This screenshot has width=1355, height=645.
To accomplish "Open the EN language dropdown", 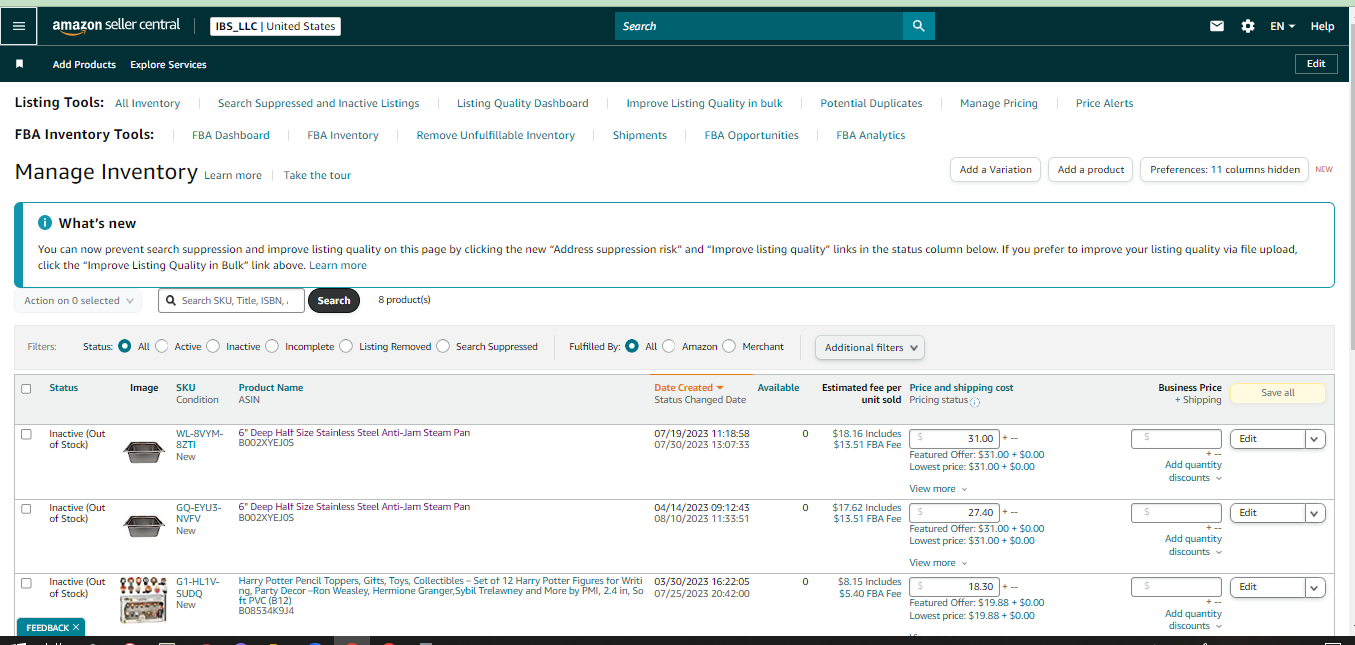I will tap(1282, 26).
